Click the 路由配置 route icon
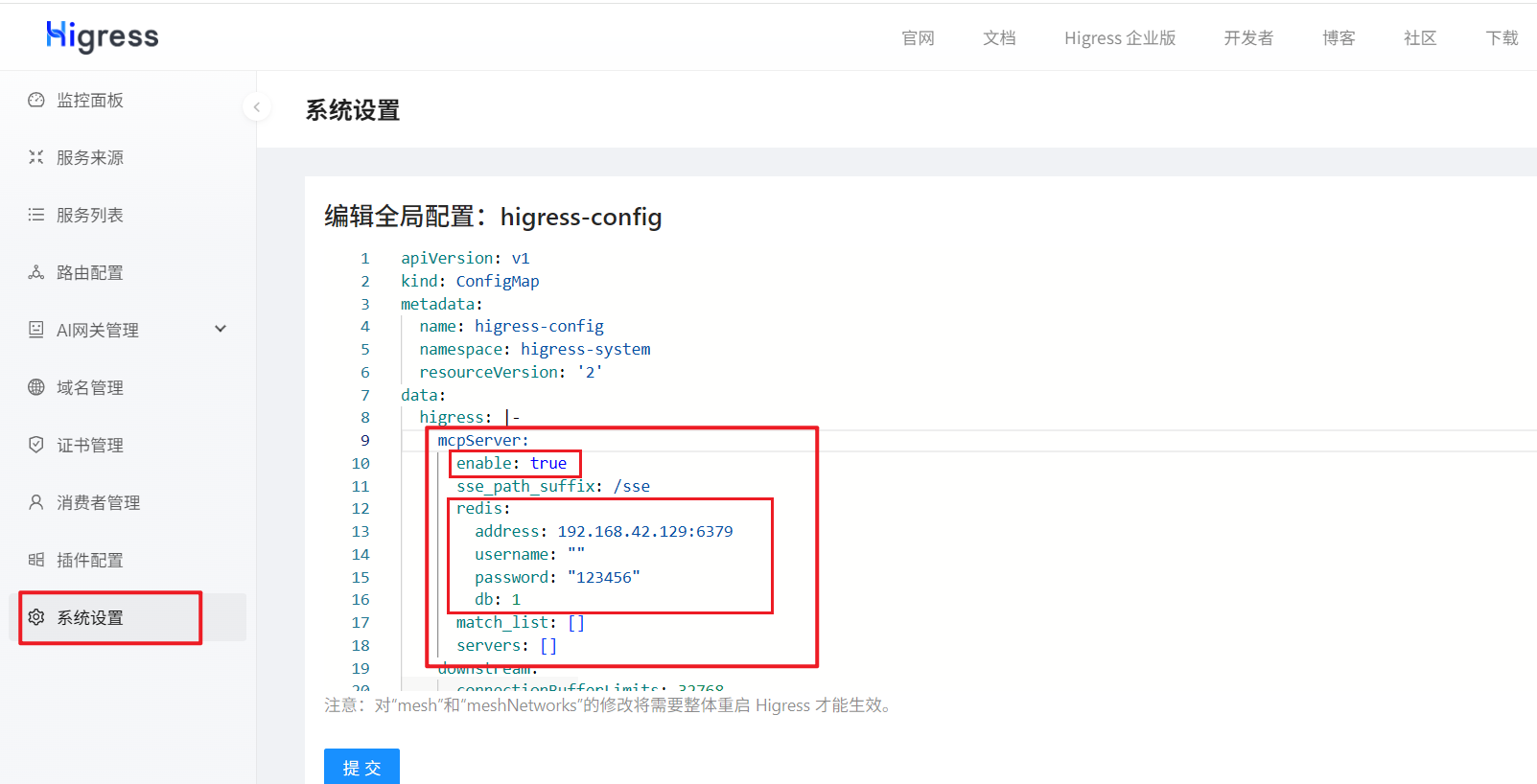 pos(36,272)
